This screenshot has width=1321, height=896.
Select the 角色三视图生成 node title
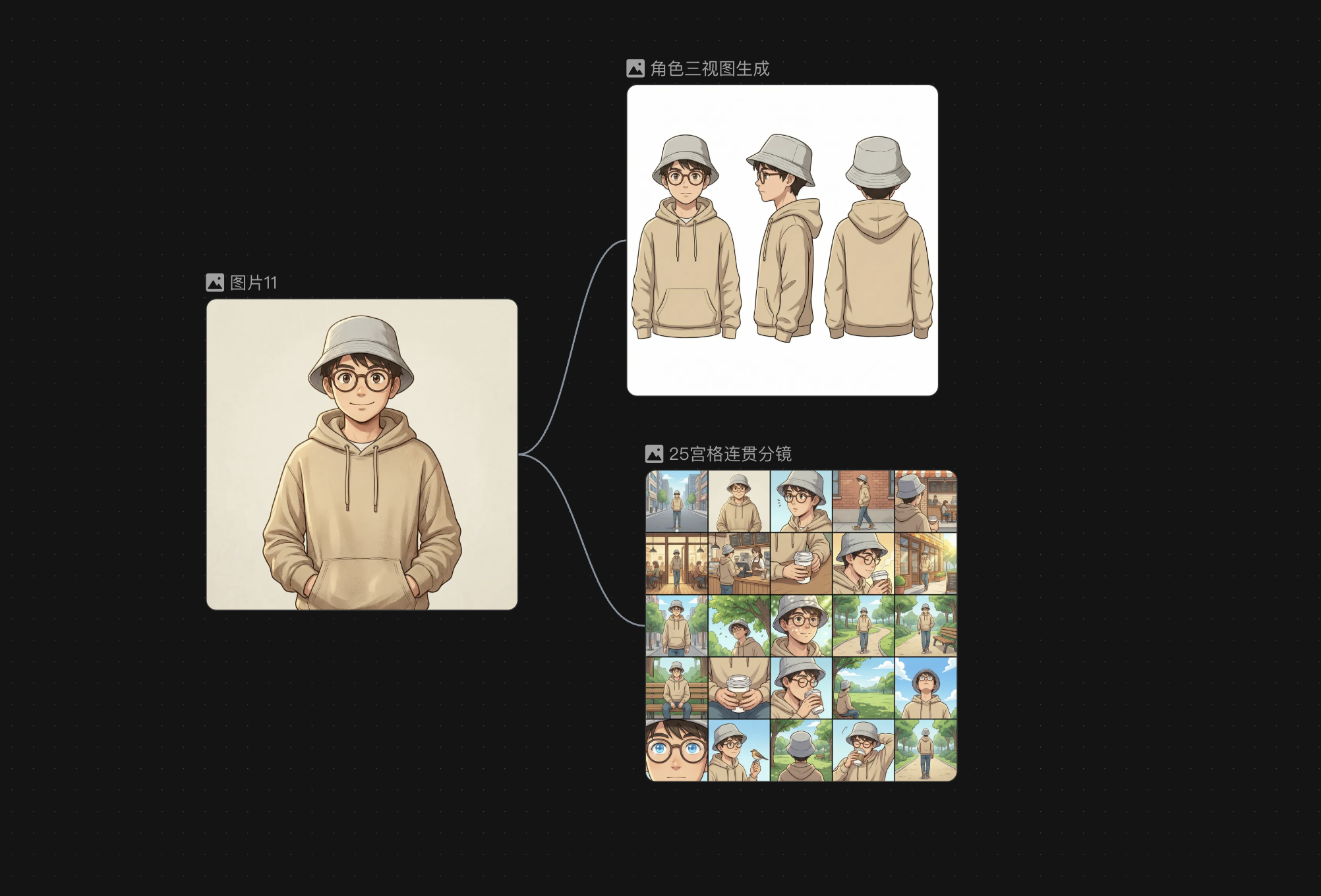(x=710, y=69)
